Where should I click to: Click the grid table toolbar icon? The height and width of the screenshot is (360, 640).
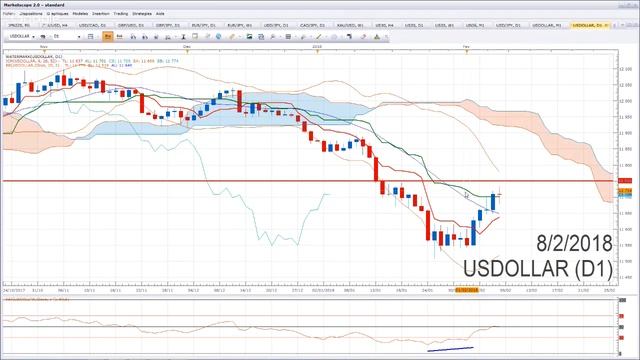pyautogui.click(x=288, y=37)
